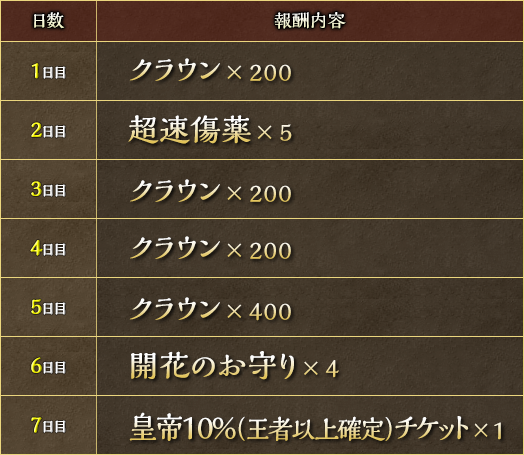Click the day 3 クラウン×200 reward
524x455 pixels.
(211, 191)
